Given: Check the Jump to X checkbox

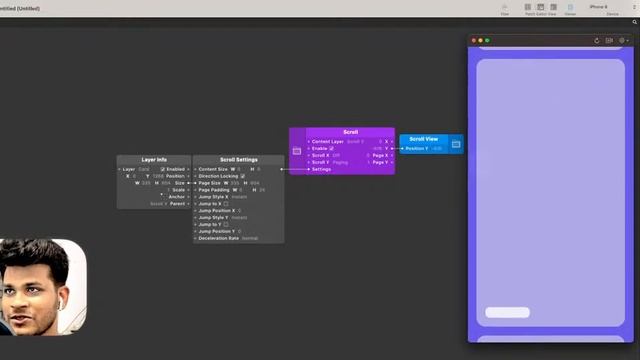Looking at the screenshot, I should (x=226, y=204).
